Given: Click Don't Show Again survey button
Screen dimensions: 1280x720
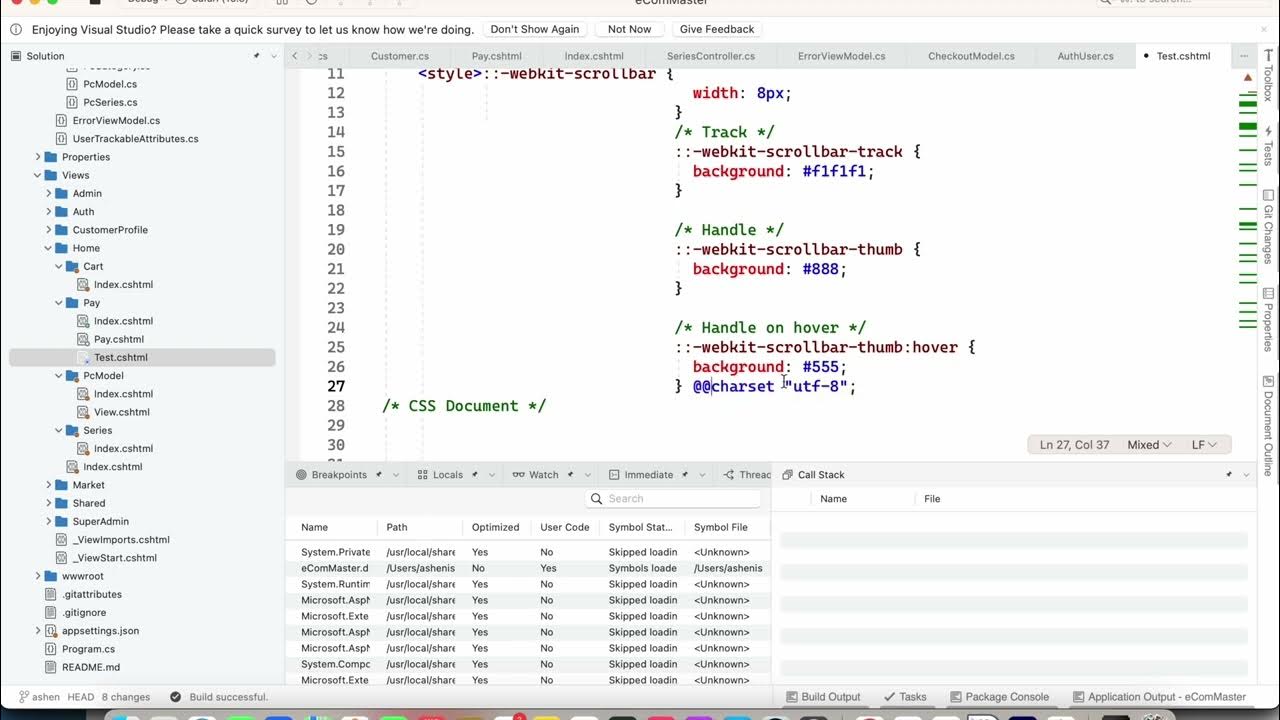Looking at the screenshot, I should point(535,29).
